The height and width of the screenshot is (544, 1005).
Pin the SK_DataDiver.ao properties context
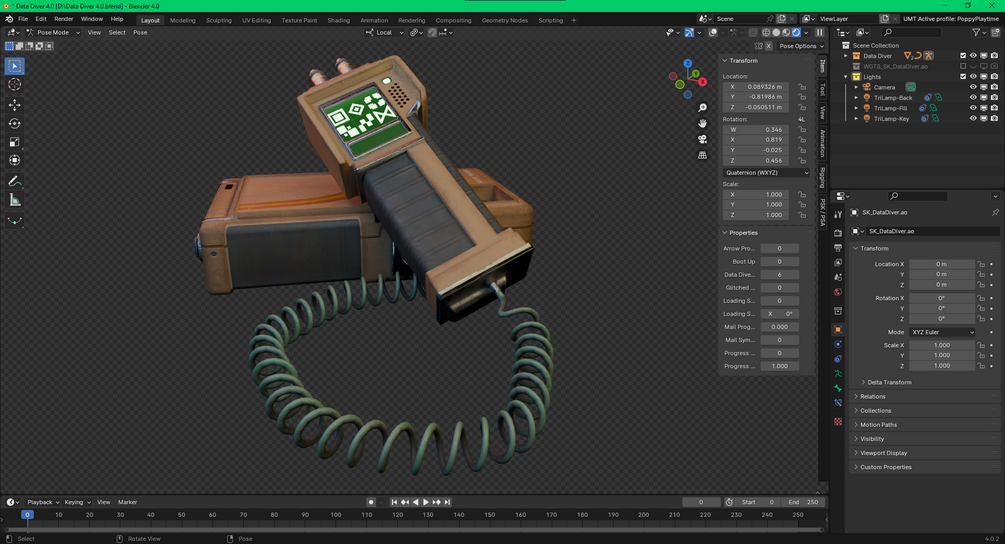point(995,212)
